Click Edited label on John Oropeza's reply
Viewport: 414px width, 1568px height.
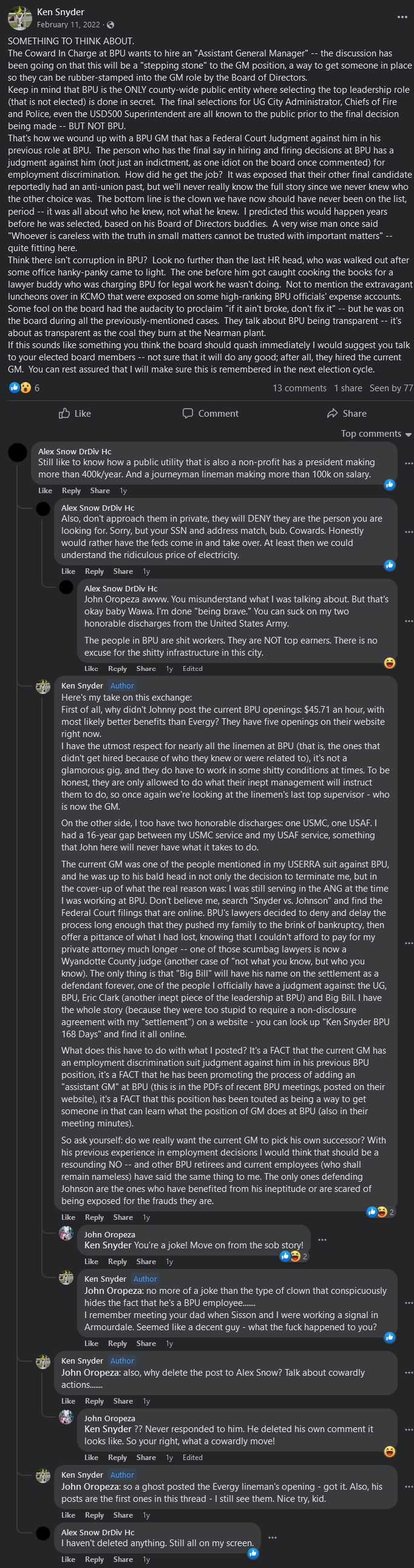pyautogui.click(x=192, y=1457)
